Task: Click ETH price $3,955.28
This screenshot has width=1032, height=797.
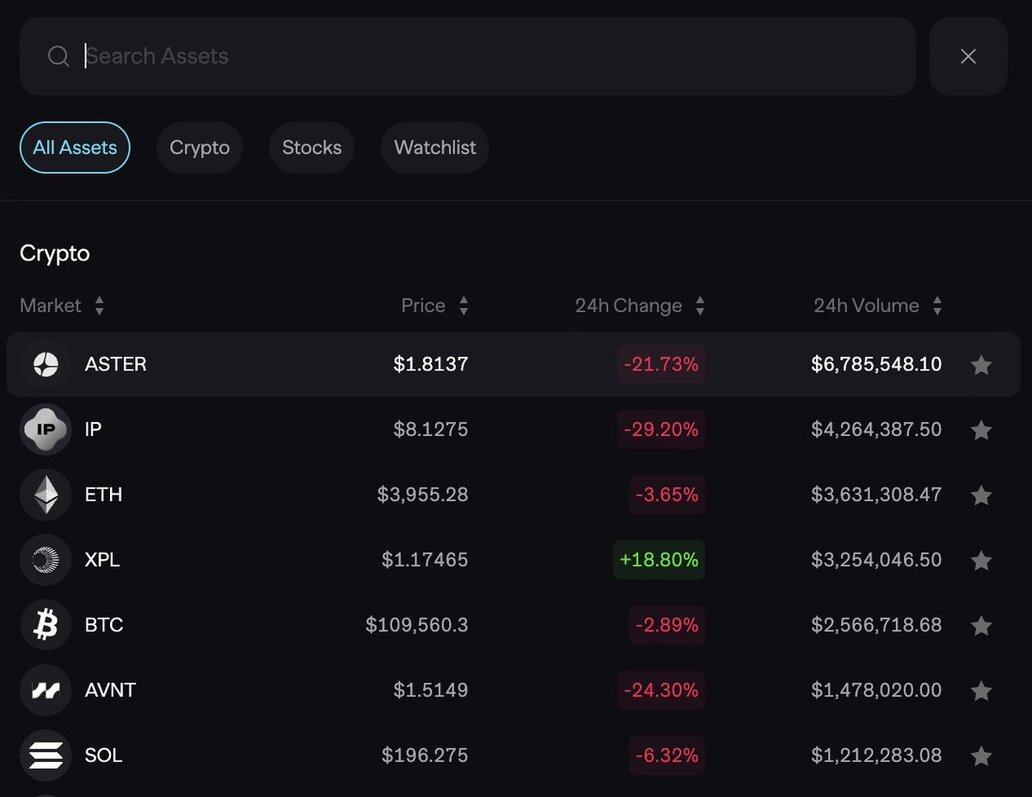Action: [x=423, y=494]
